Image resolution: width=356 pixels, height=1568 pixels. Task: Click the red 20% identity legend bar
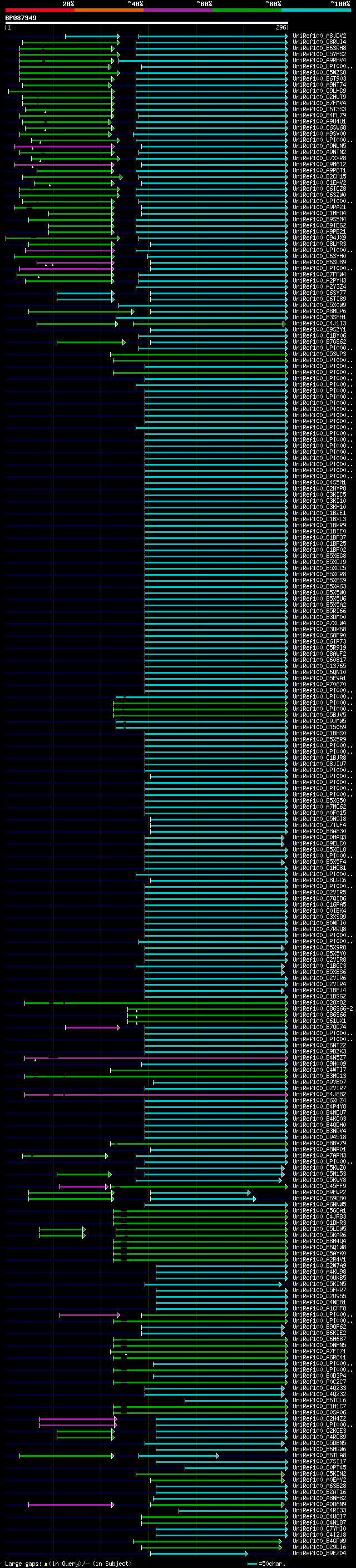[39, 10]
